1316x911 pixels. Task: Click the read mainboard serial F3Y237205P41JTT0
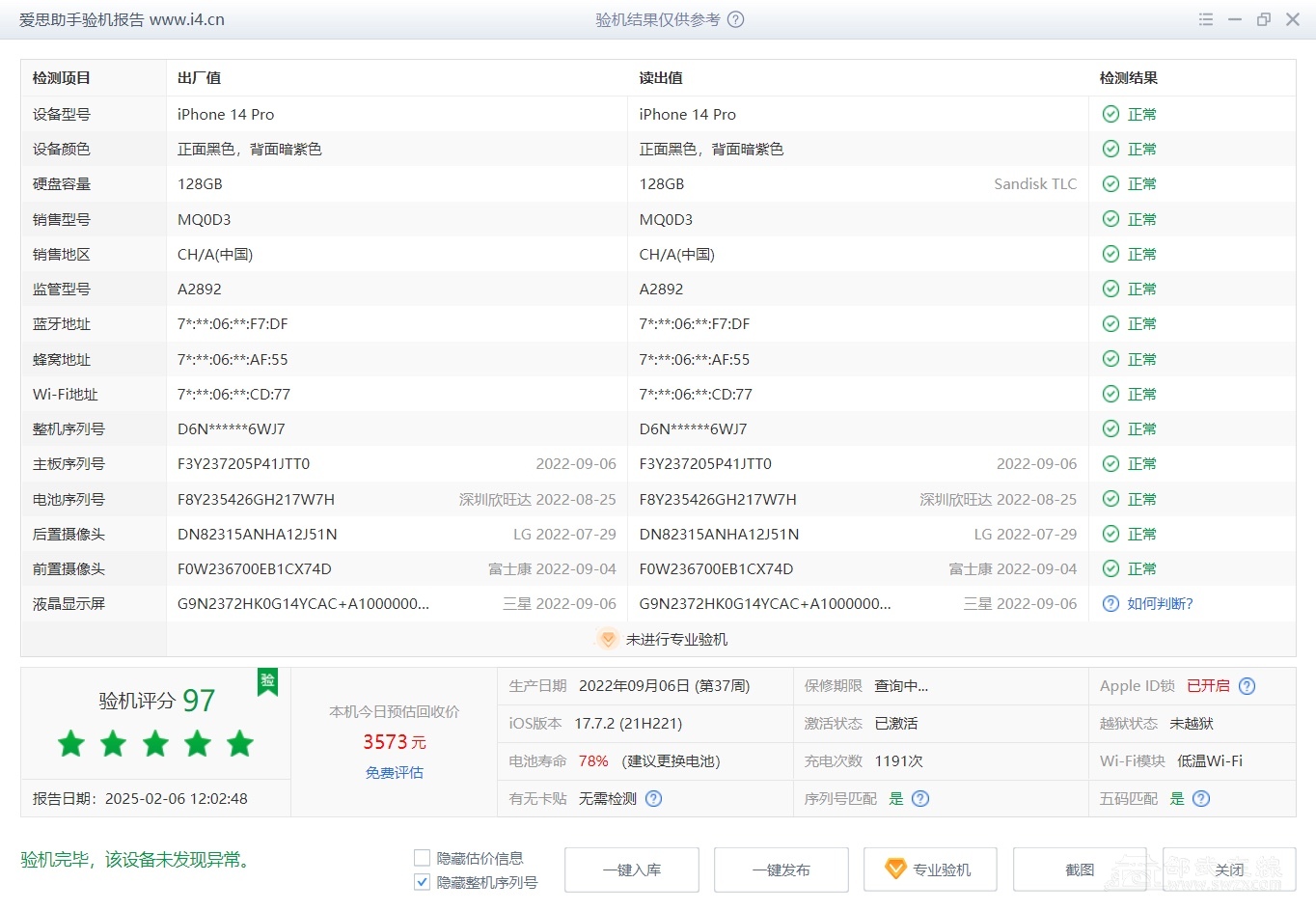(705, 463)
